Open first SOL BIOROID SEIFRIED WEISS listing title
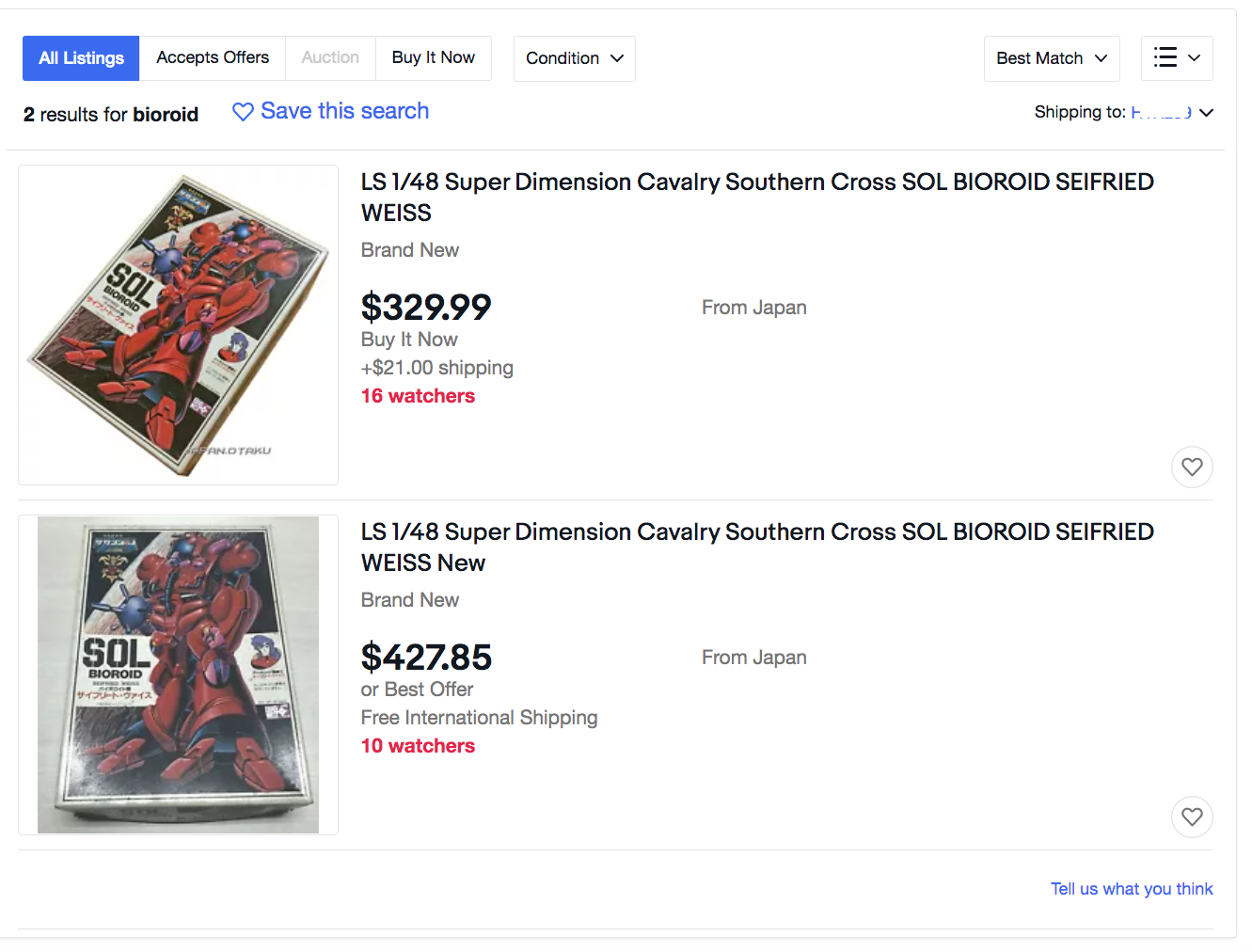 (757, 198)
